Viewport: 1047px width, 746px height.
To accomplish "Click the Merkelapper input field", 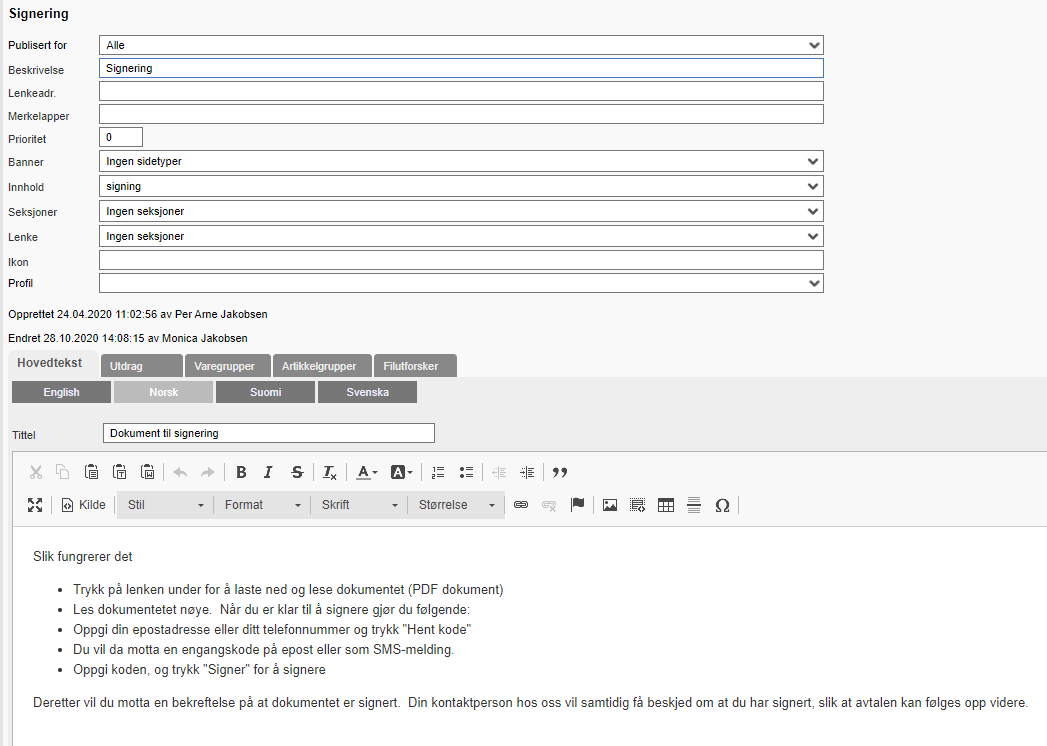I will click(x=461, y=114).
